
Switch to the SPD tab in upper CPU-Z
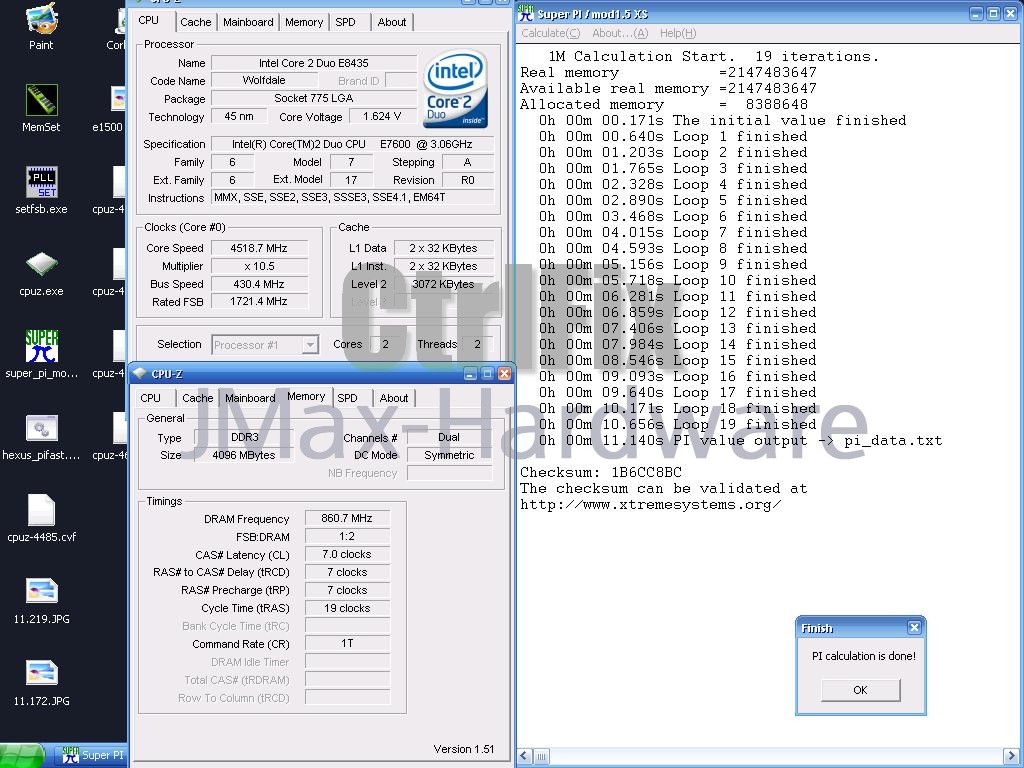tap(345, 22)
